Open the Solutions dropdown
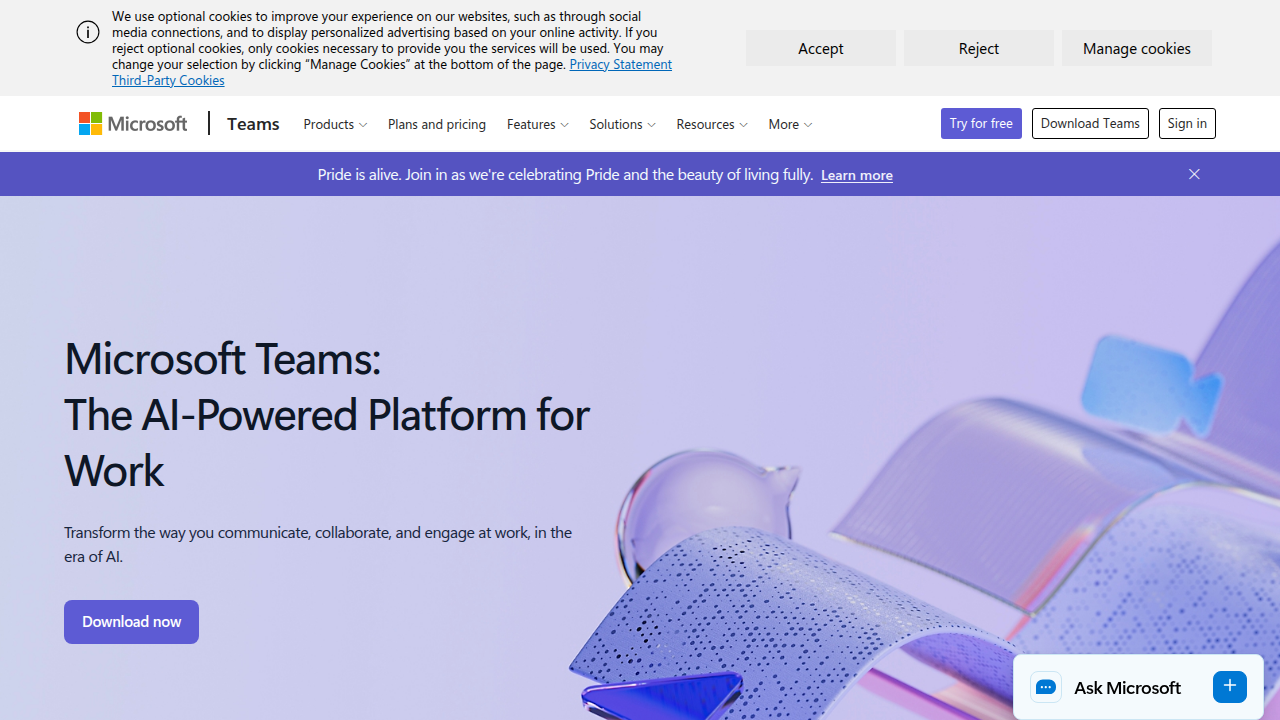Viewport: 1280px width, 720px height. pos(622,124)
